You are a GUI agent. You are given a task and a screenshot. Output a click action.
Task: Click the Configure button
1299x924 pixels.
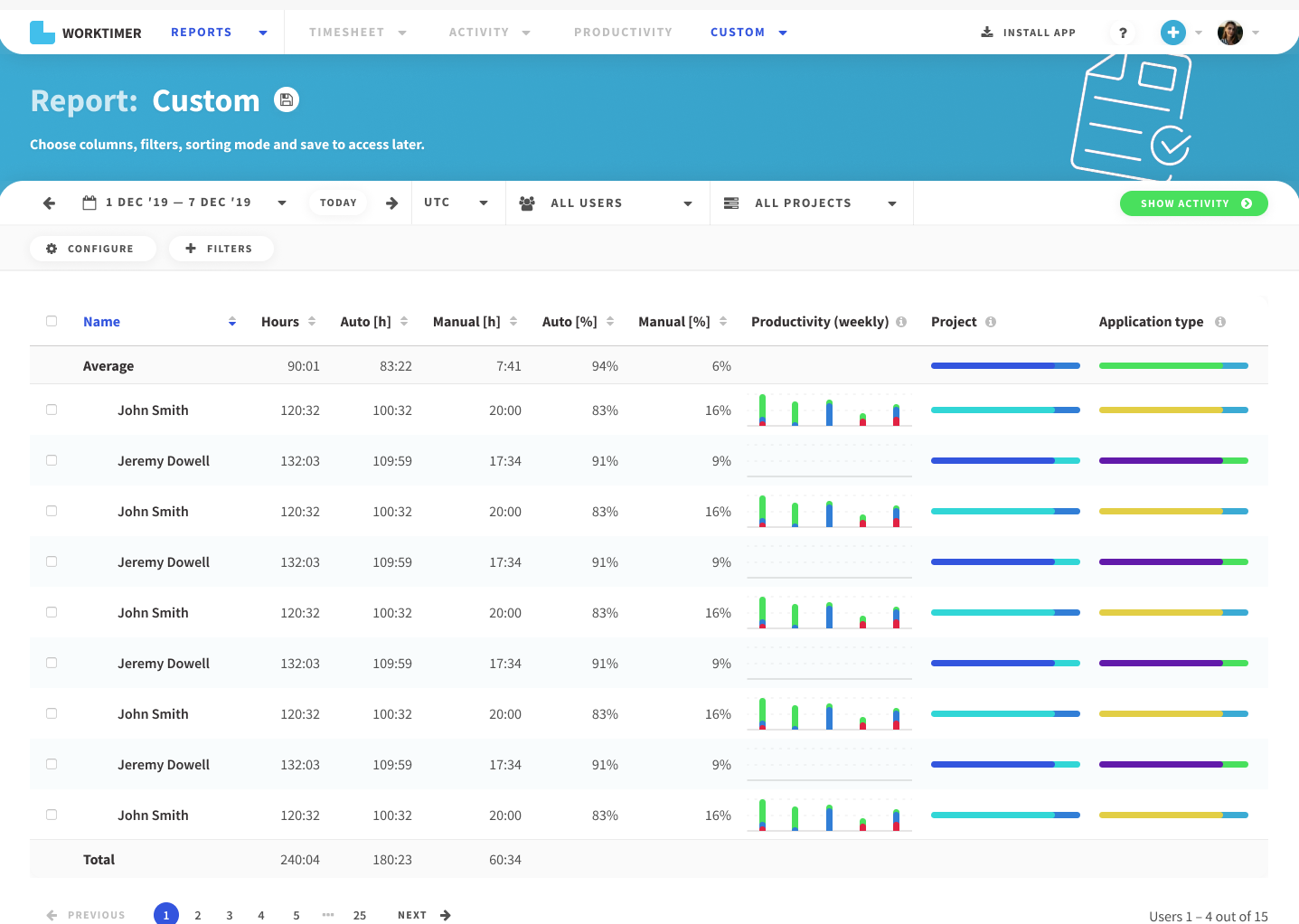[x=91, y=249]
